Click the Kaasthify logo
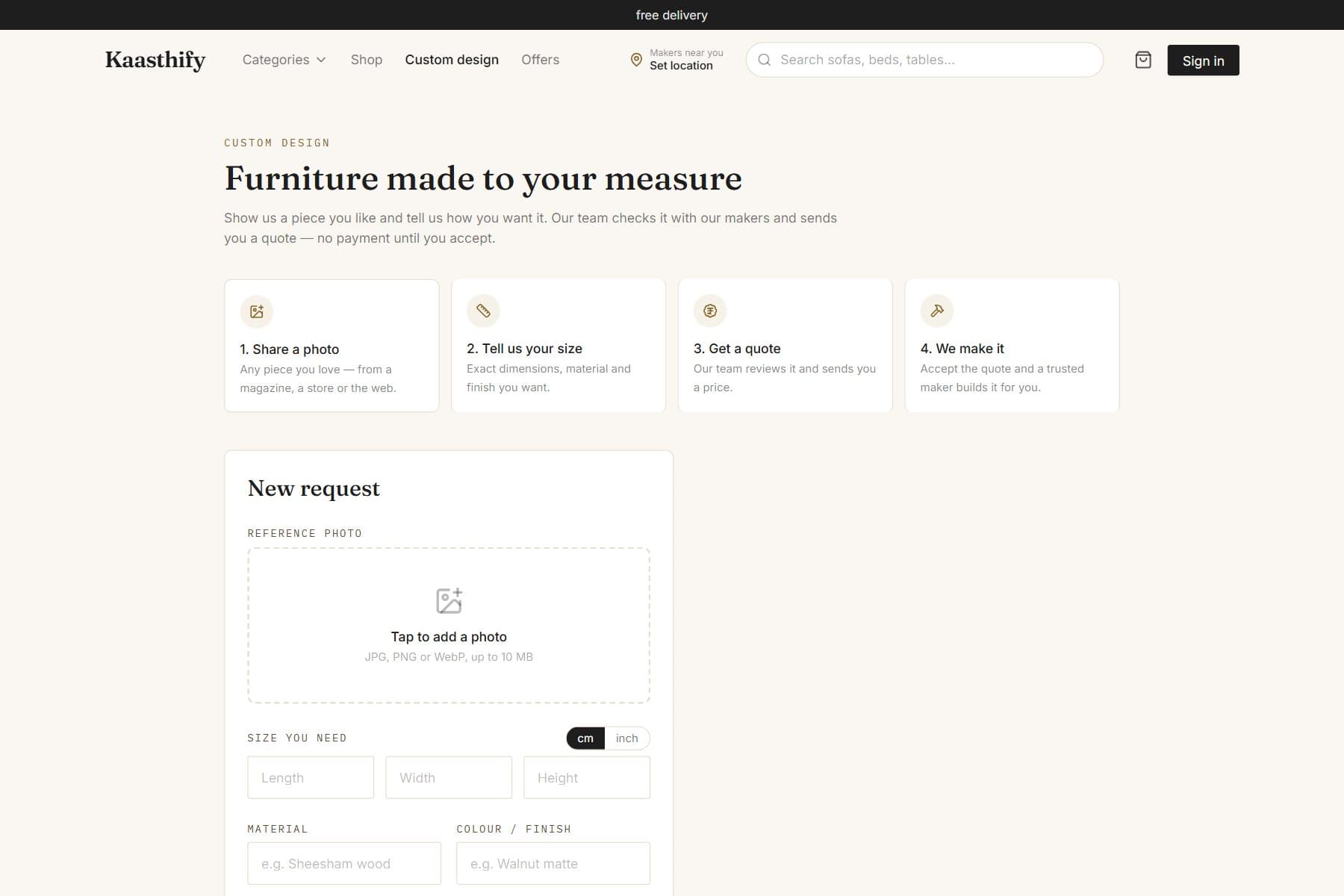1344x896 pixels. pos(155,60)
